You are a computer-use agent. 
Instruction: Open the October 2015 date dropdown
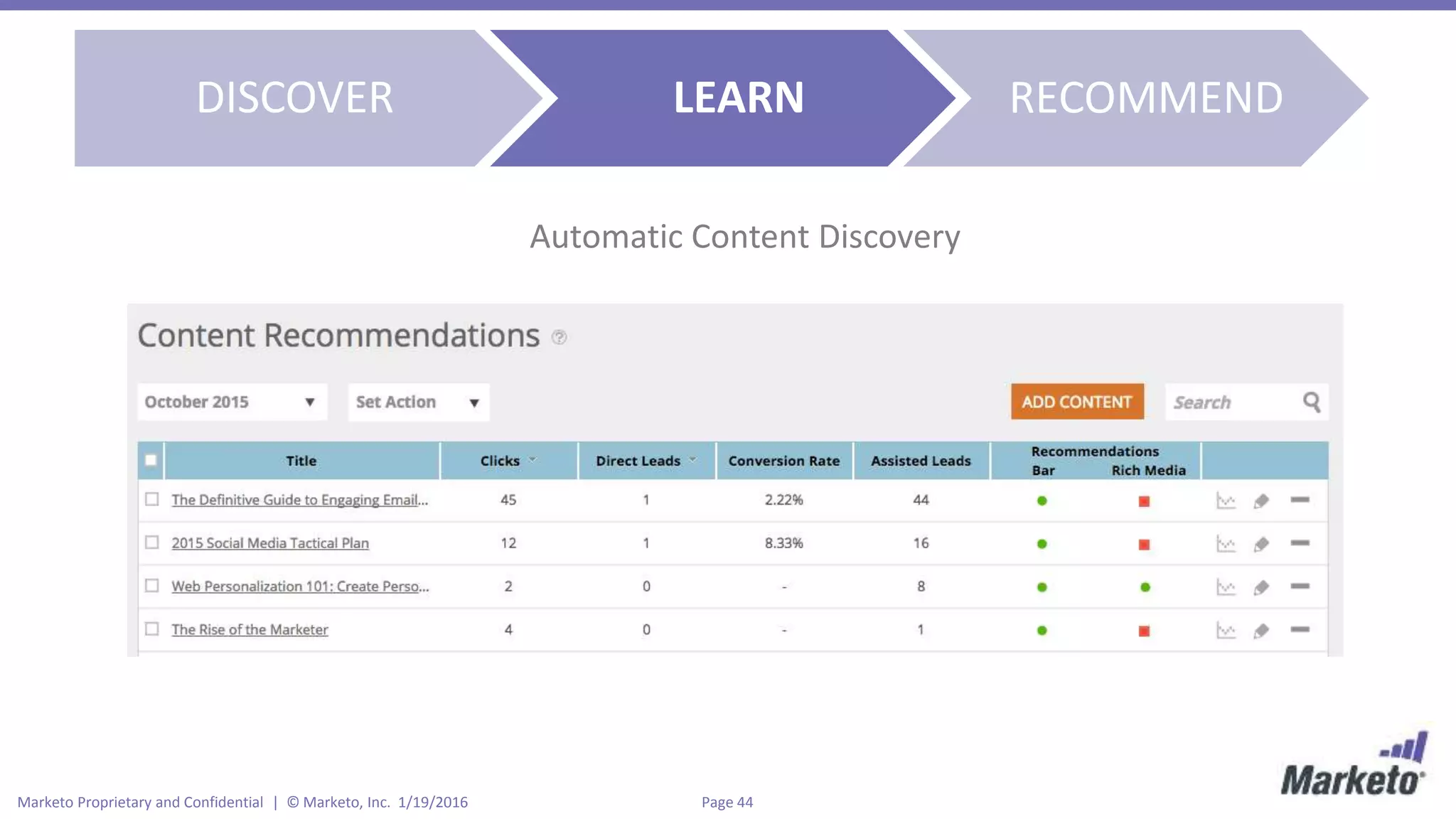tap(232, 402)
